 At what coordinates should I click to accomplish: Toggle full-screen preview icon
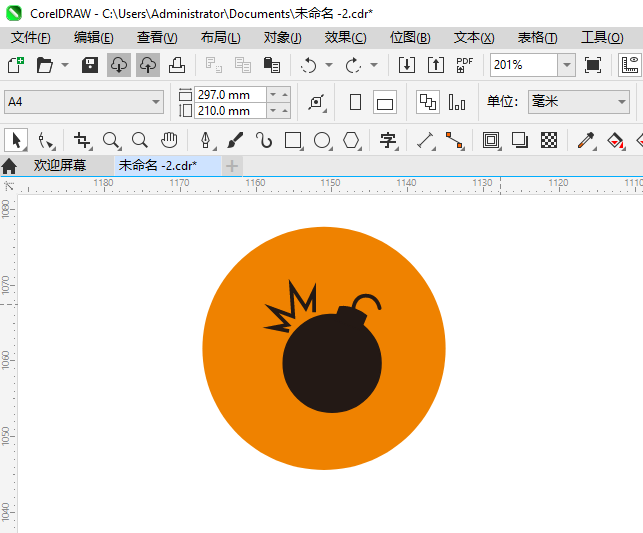593,65
